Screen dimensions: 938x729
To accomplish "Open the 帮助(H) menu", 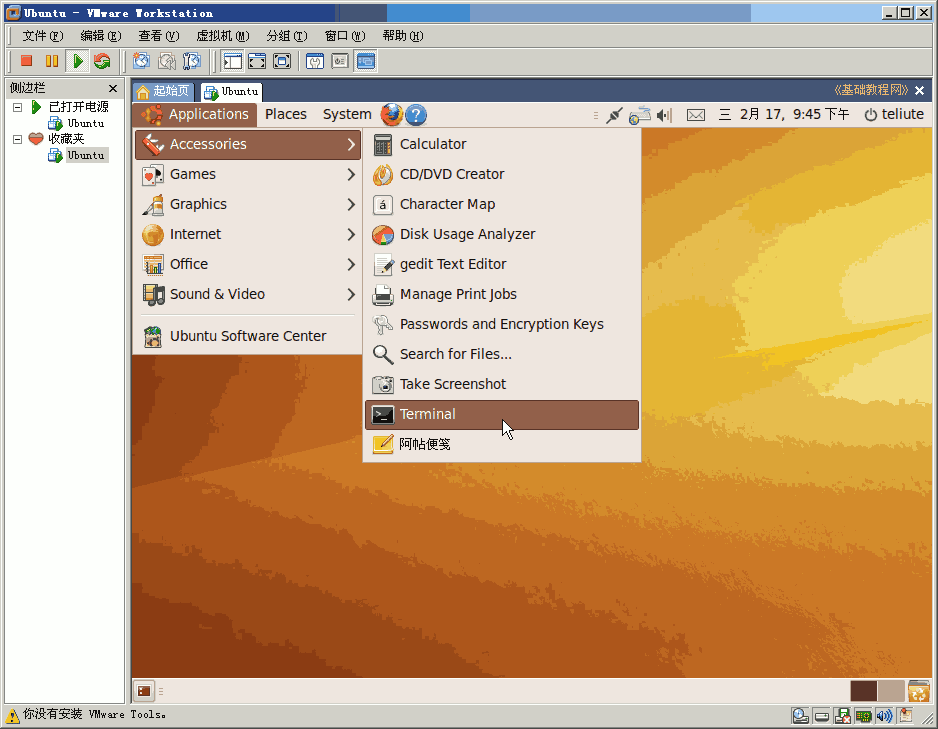I will pyautogui.click(x=403, y=36).
